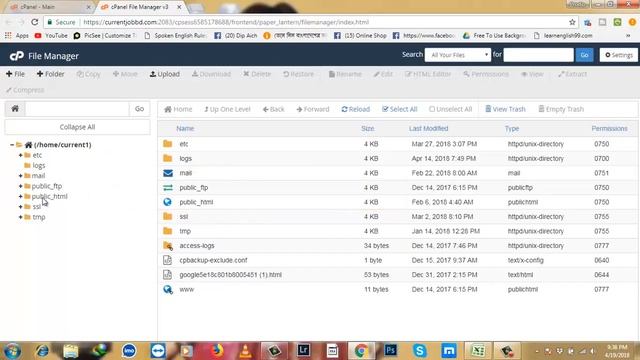Click the Extract toolbar button
Screen dimensions: 640x360
click(572, 74)
